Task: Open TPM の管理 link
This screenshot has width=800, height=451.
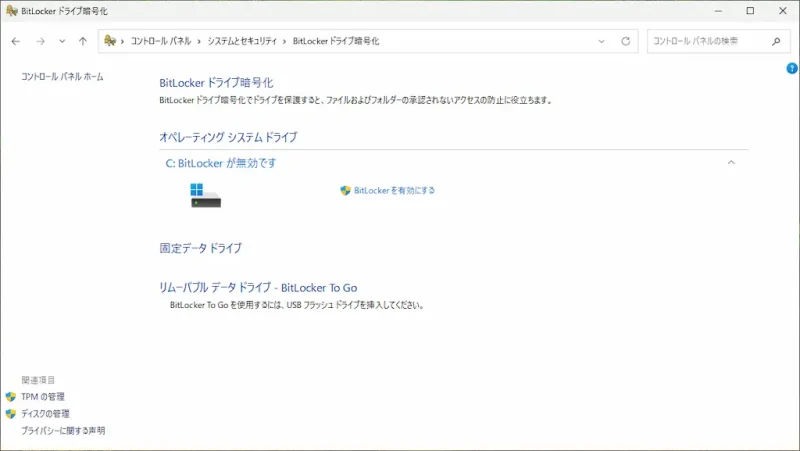Action: (43, 397)
